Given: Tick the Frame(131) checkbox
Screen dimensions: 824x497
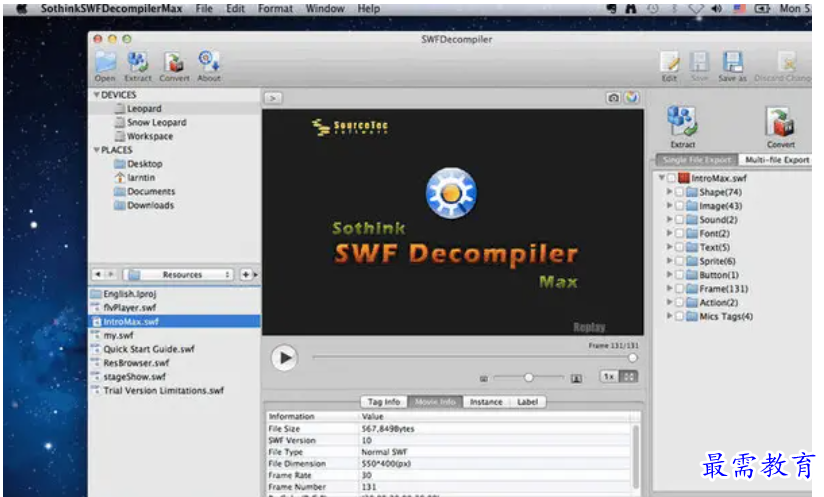Looking at the screenshot, I should point(679,288).
